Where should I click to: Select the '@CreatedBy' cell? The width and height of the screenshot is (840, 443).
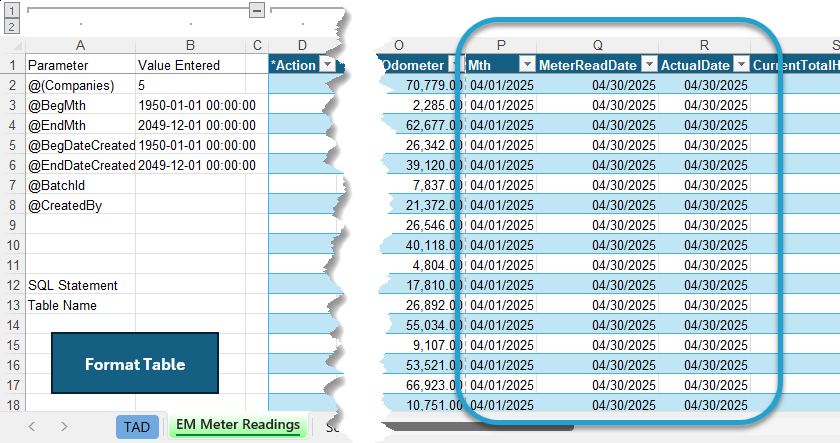80,205
